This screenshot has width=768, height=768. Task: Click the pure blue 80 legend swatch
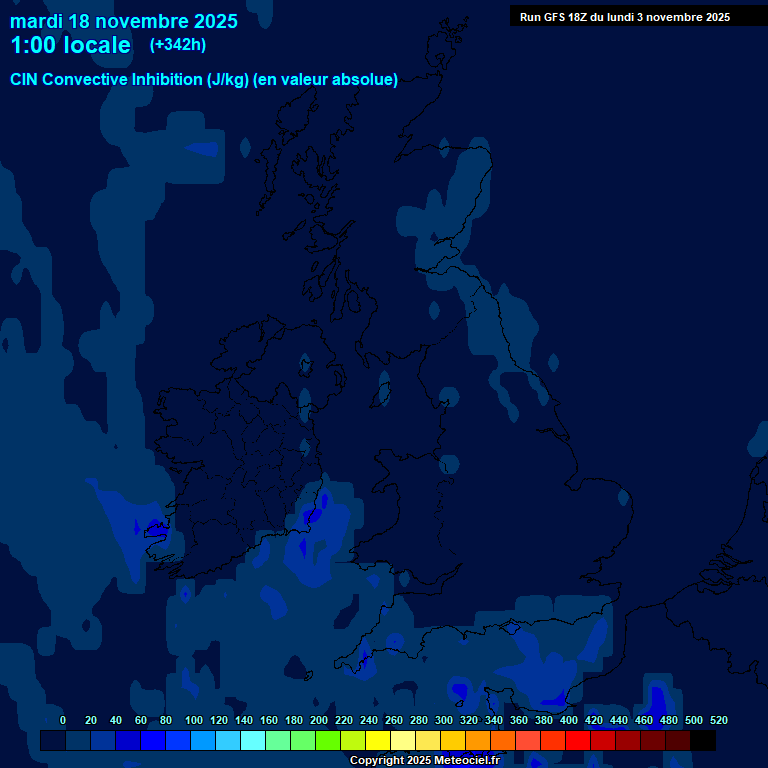pyautogui.click(x=153, y=741)
